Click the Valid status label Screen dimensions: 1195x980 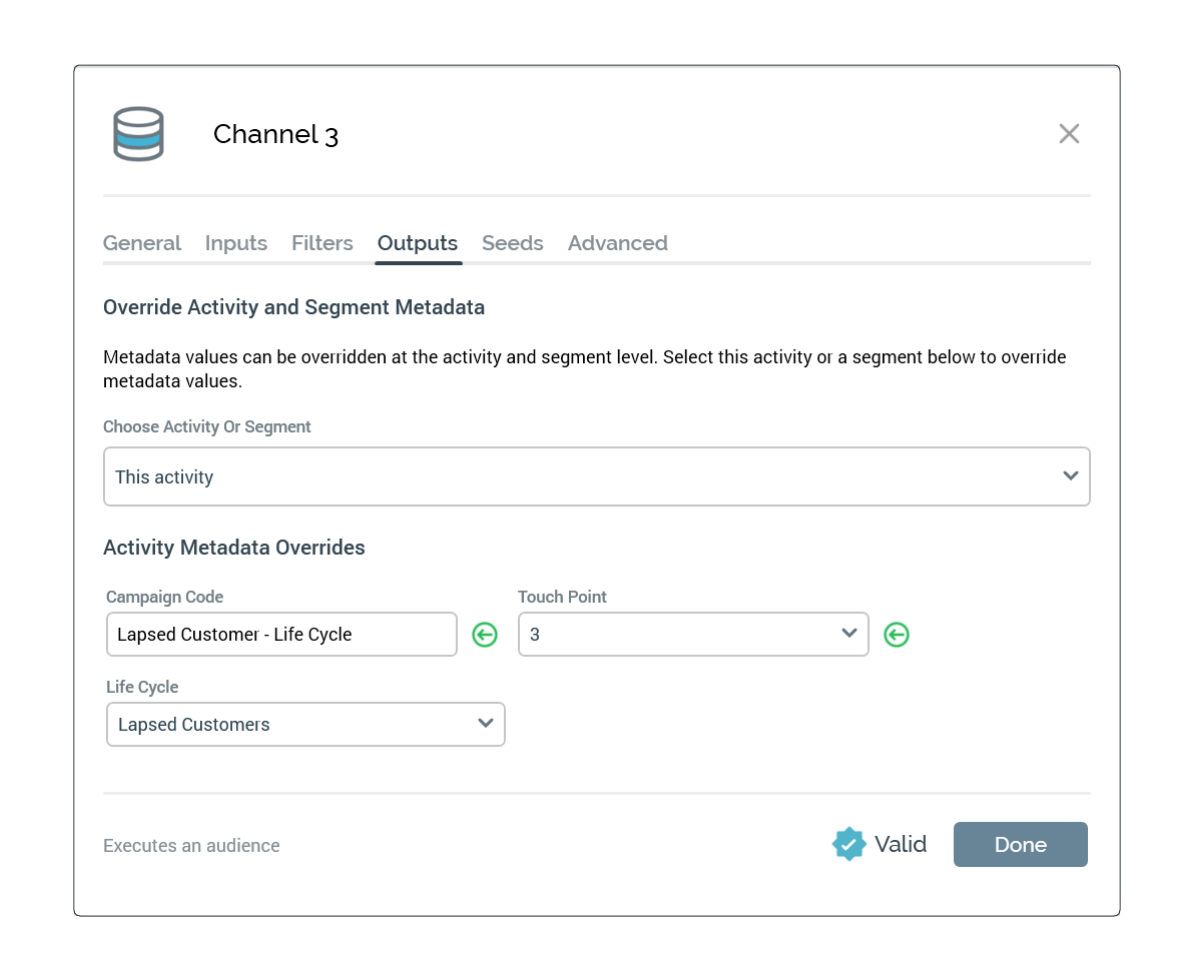click(x=900, y=845)
